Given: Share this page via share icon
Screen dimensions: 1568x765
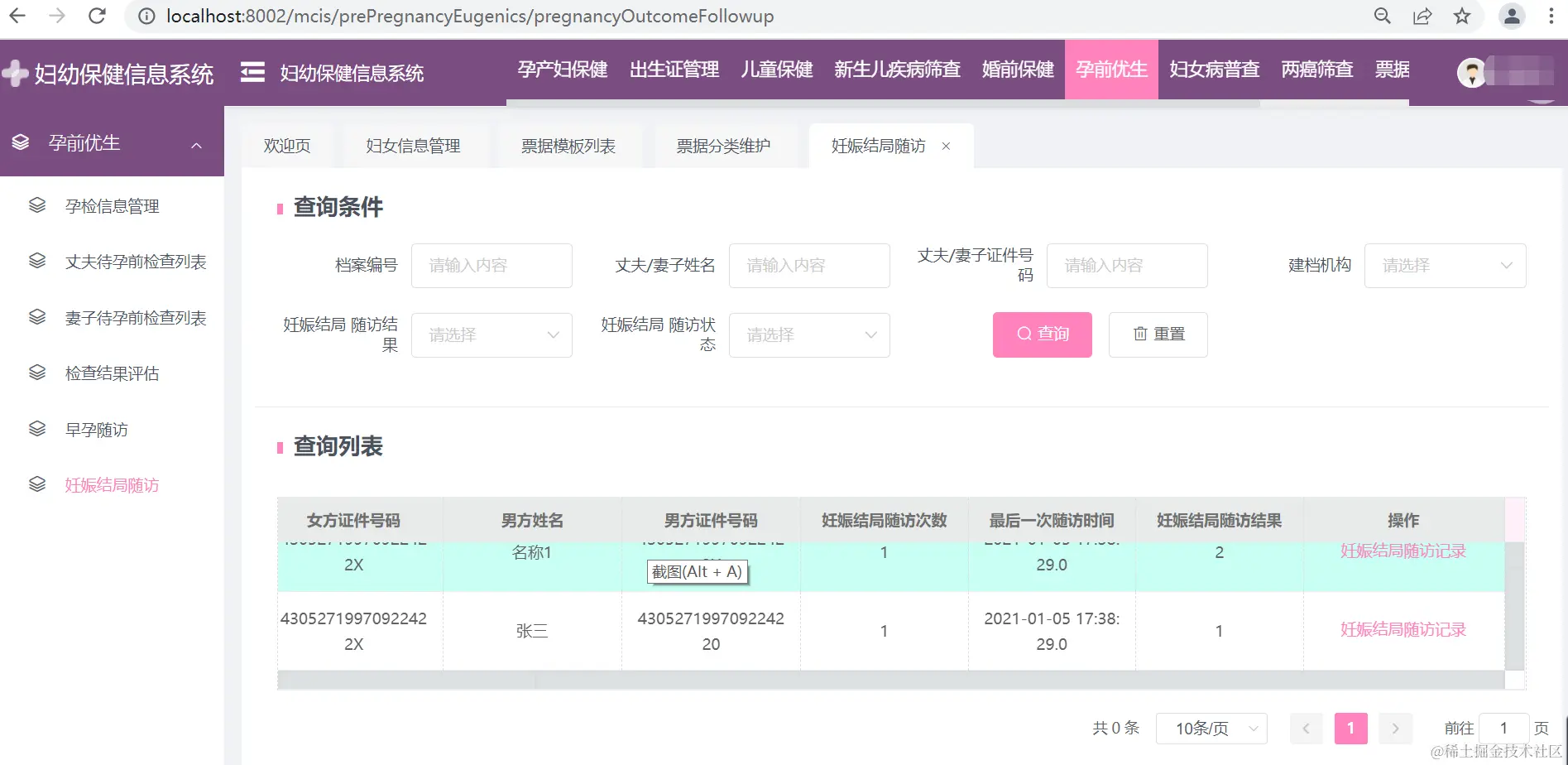Looking at the screenshot, I should click(1422, 16).
